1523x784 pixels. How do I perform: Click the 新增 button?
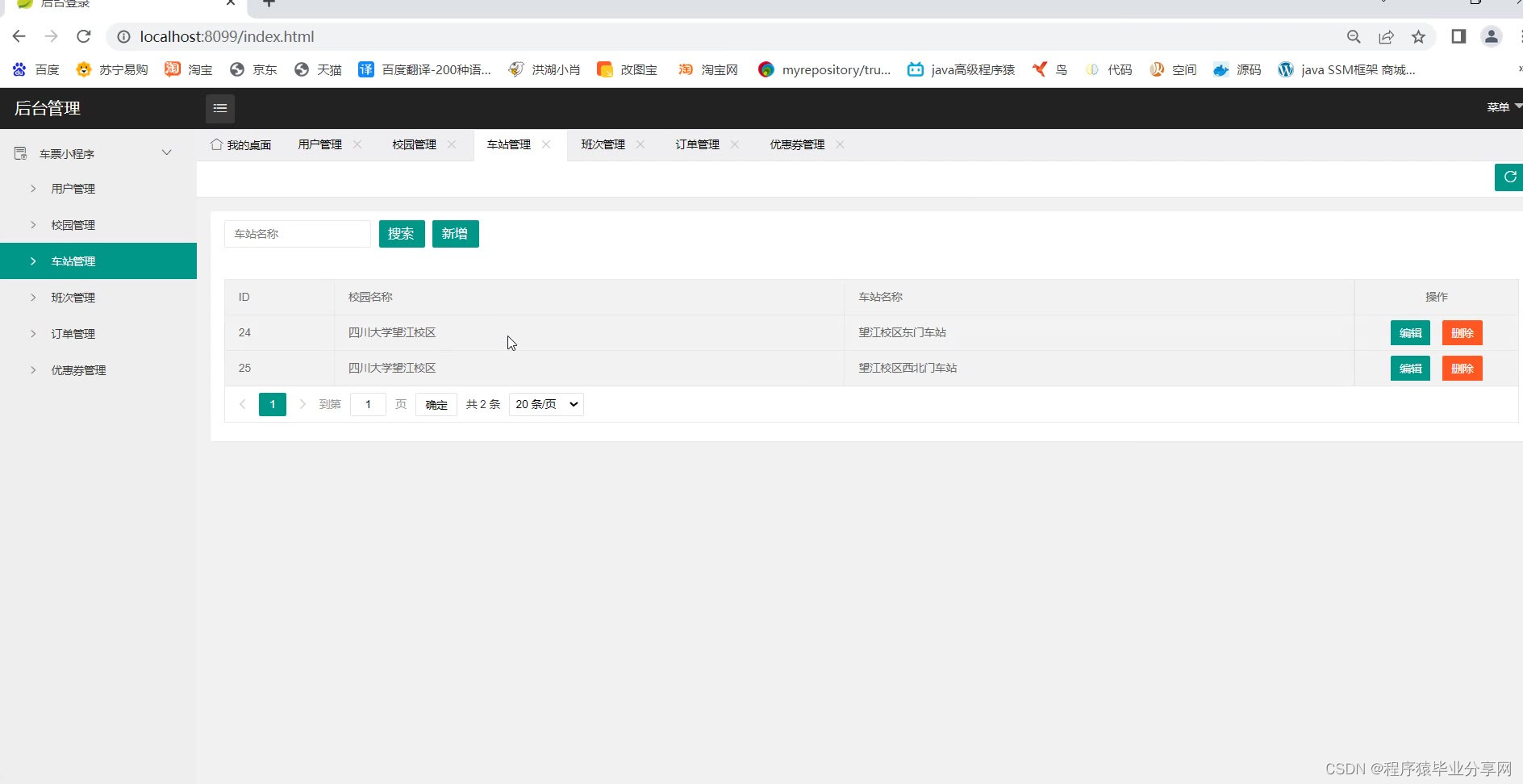456,234
